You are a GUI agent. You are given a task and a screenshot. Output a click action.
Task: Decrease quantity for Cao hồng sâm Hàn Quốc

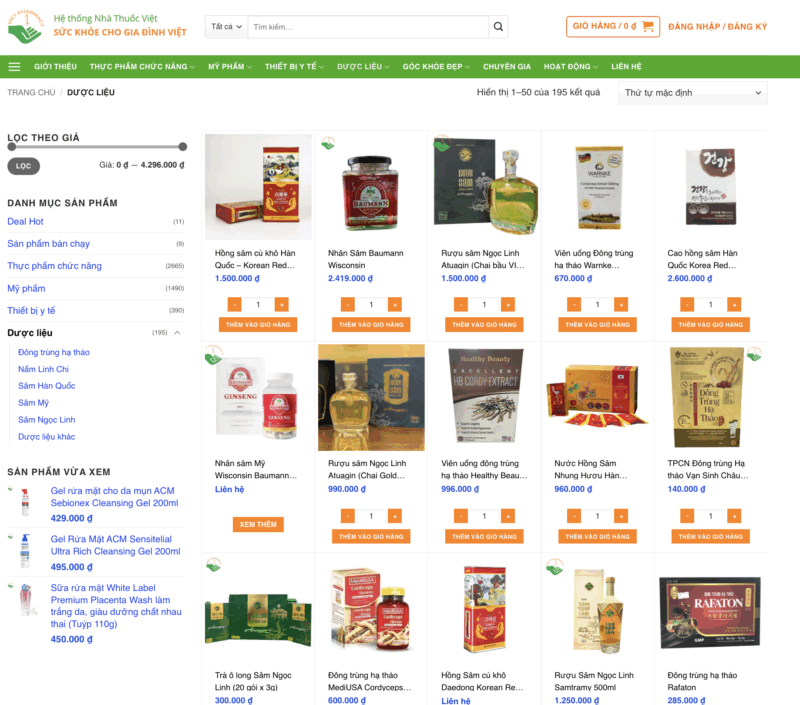point(687,305)
